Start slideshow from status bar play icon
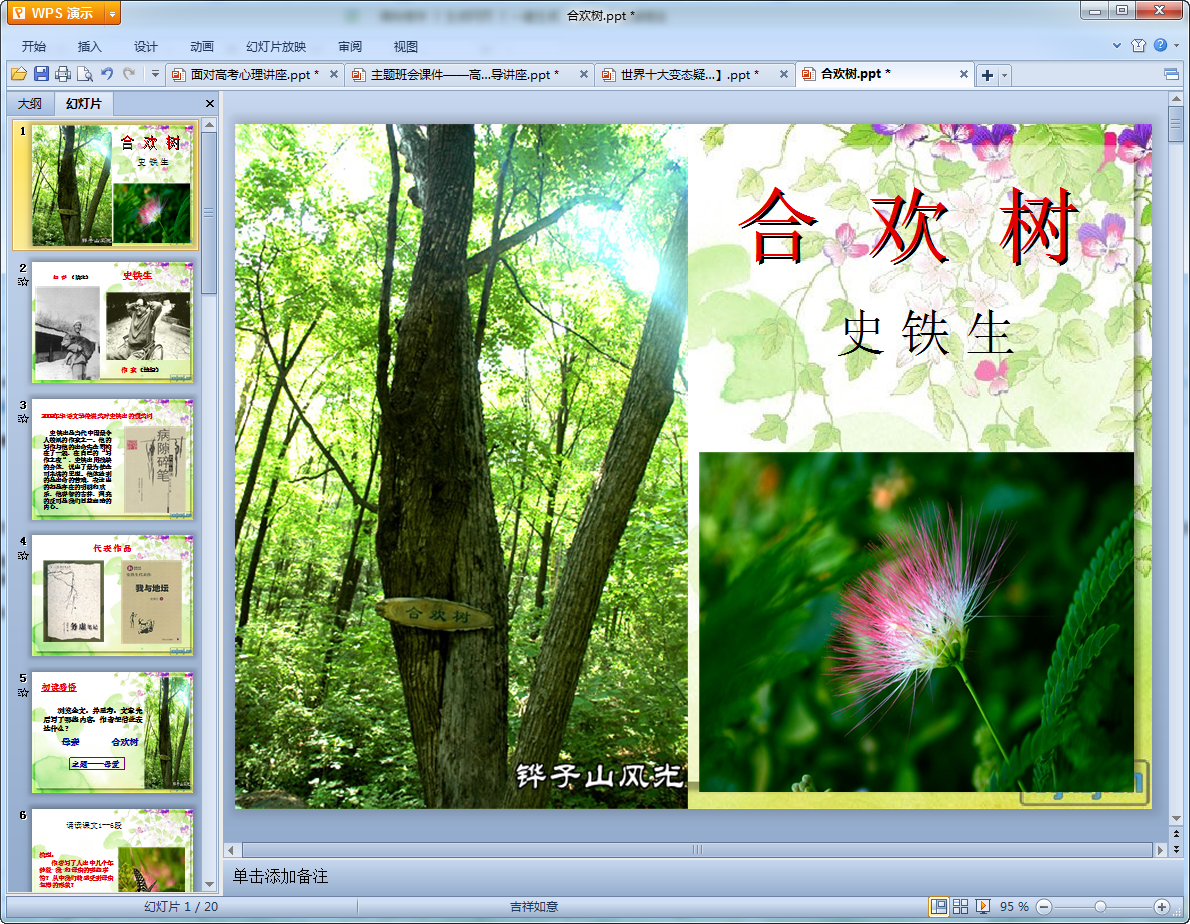 click(983, 907)
